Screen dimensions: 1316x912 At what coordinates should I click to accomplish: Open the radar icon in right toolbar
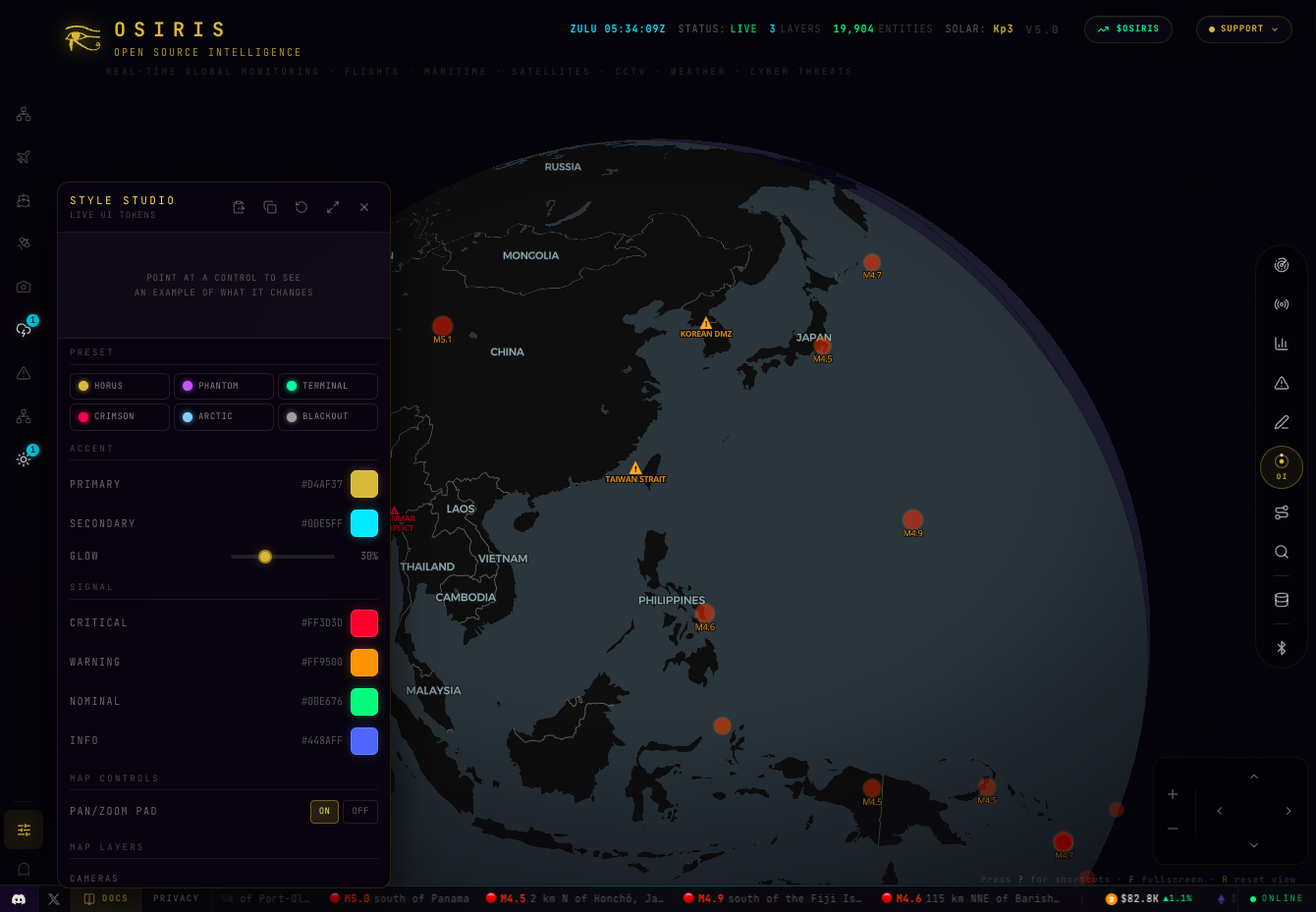point(1282,265)
